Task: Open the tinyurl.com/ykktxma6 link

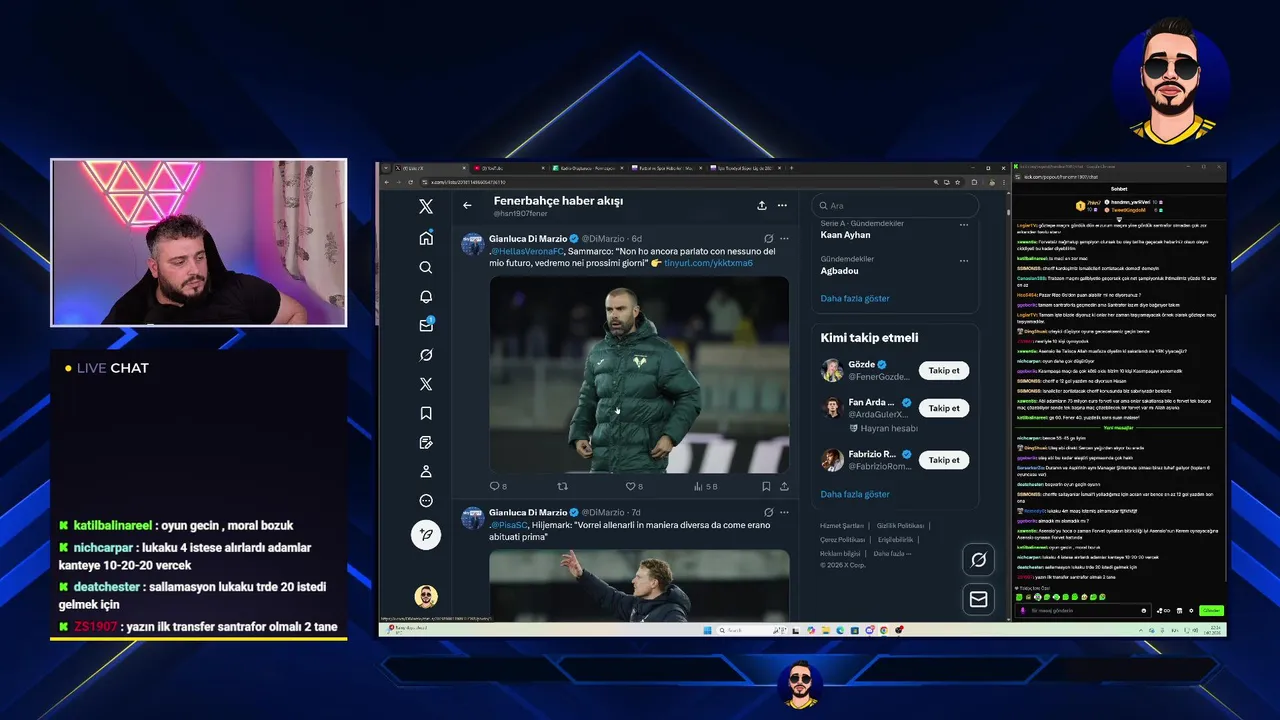Action: [708, 263]
